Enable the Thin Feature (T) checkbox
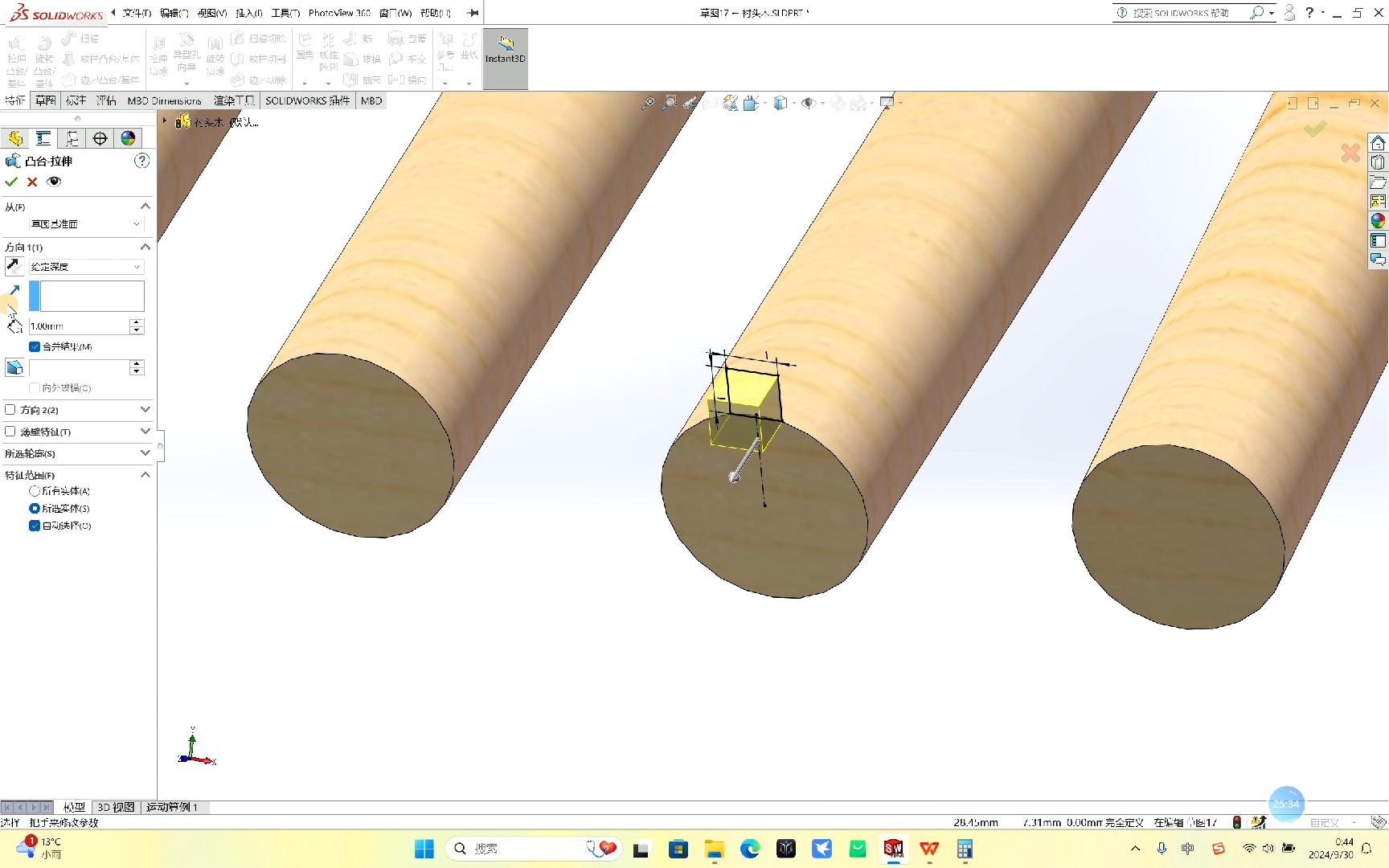This screenshot has height=868, width=1389. pyautogui.click(x=10, y=432)
